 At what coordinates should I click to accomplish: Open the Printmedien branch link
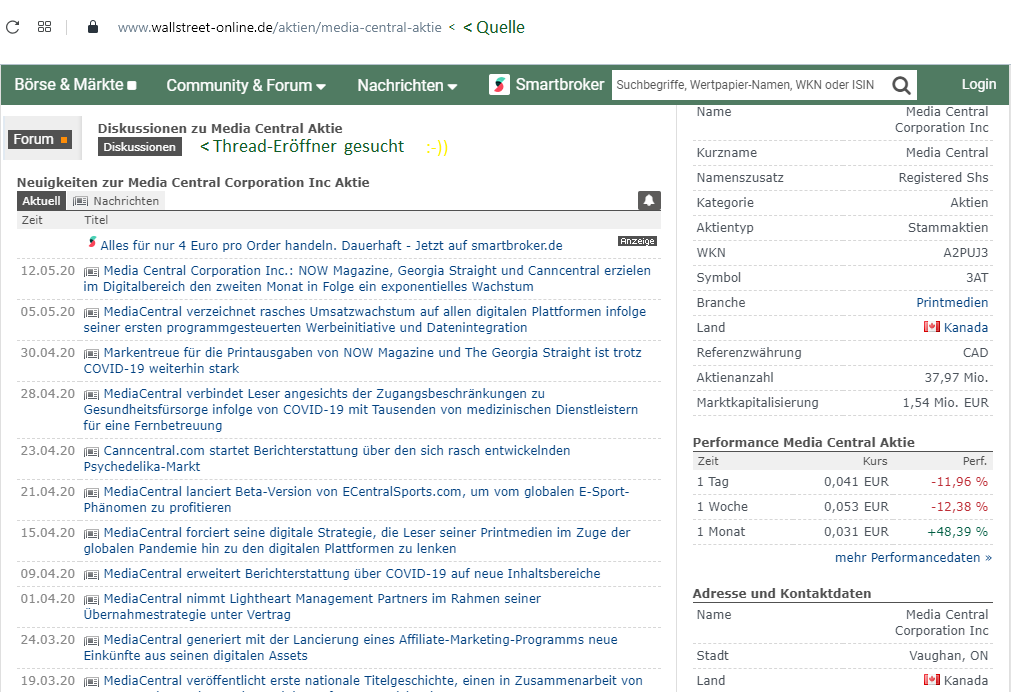click(952, 302)
